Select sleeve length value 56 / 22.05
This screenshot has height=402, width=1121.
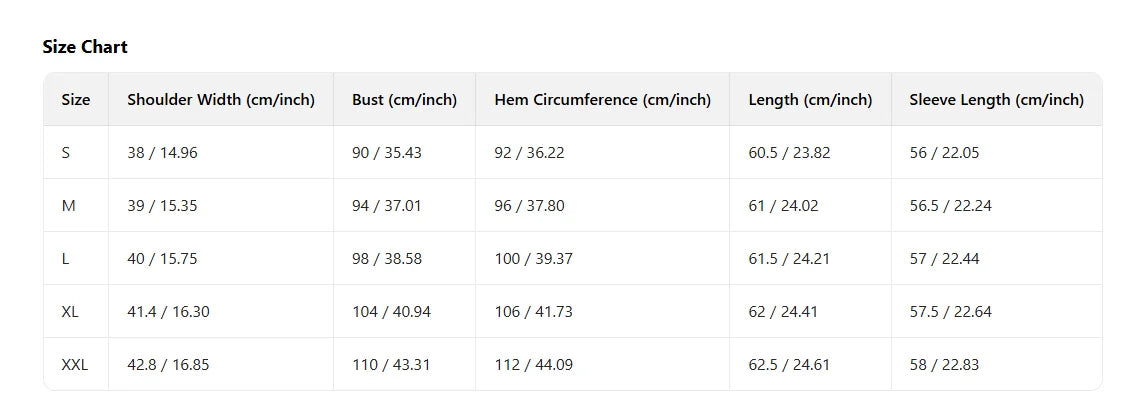pos(944,153)
